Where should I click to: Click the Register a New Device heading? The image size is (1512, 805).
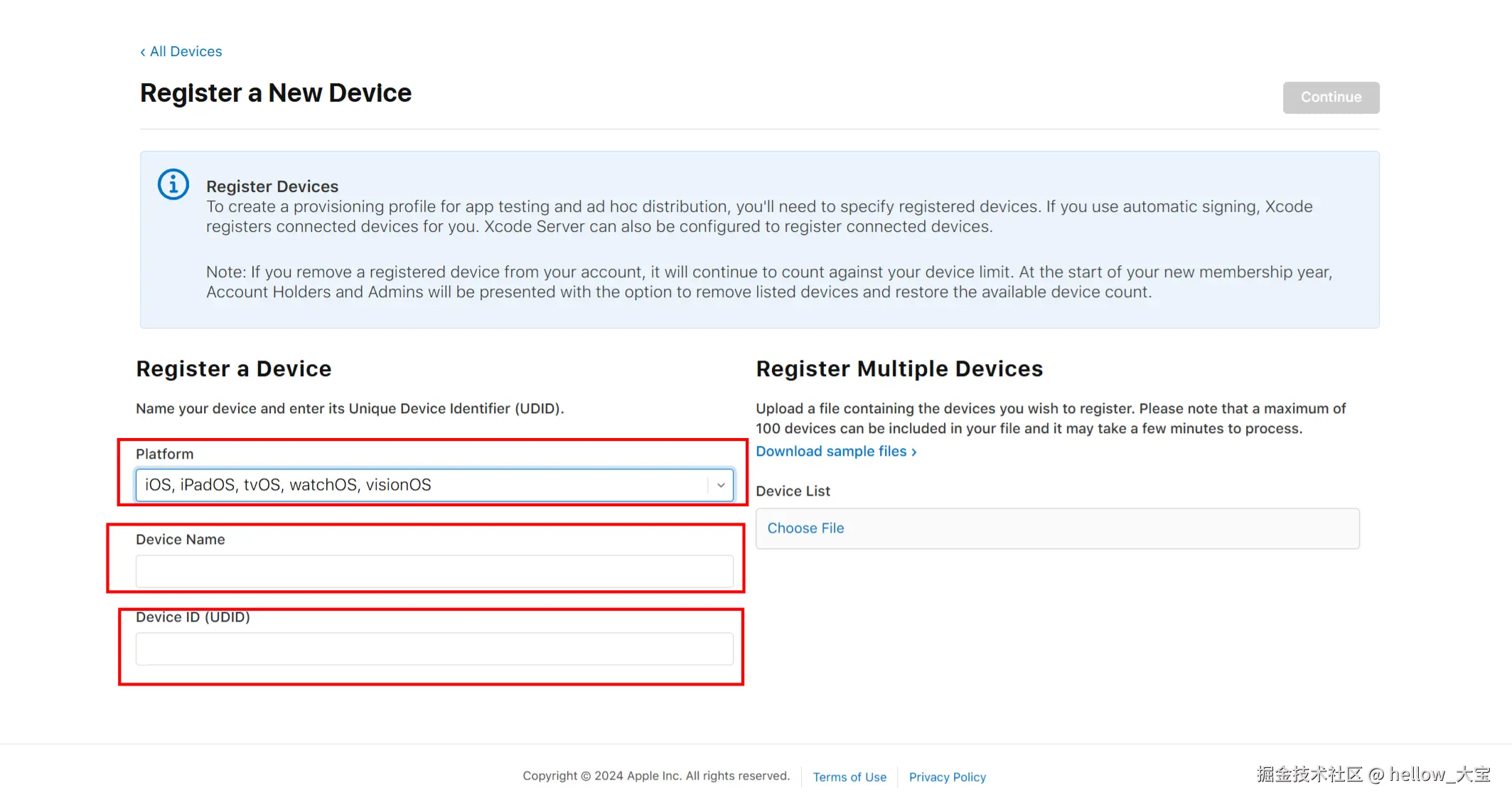click(275, 93)
